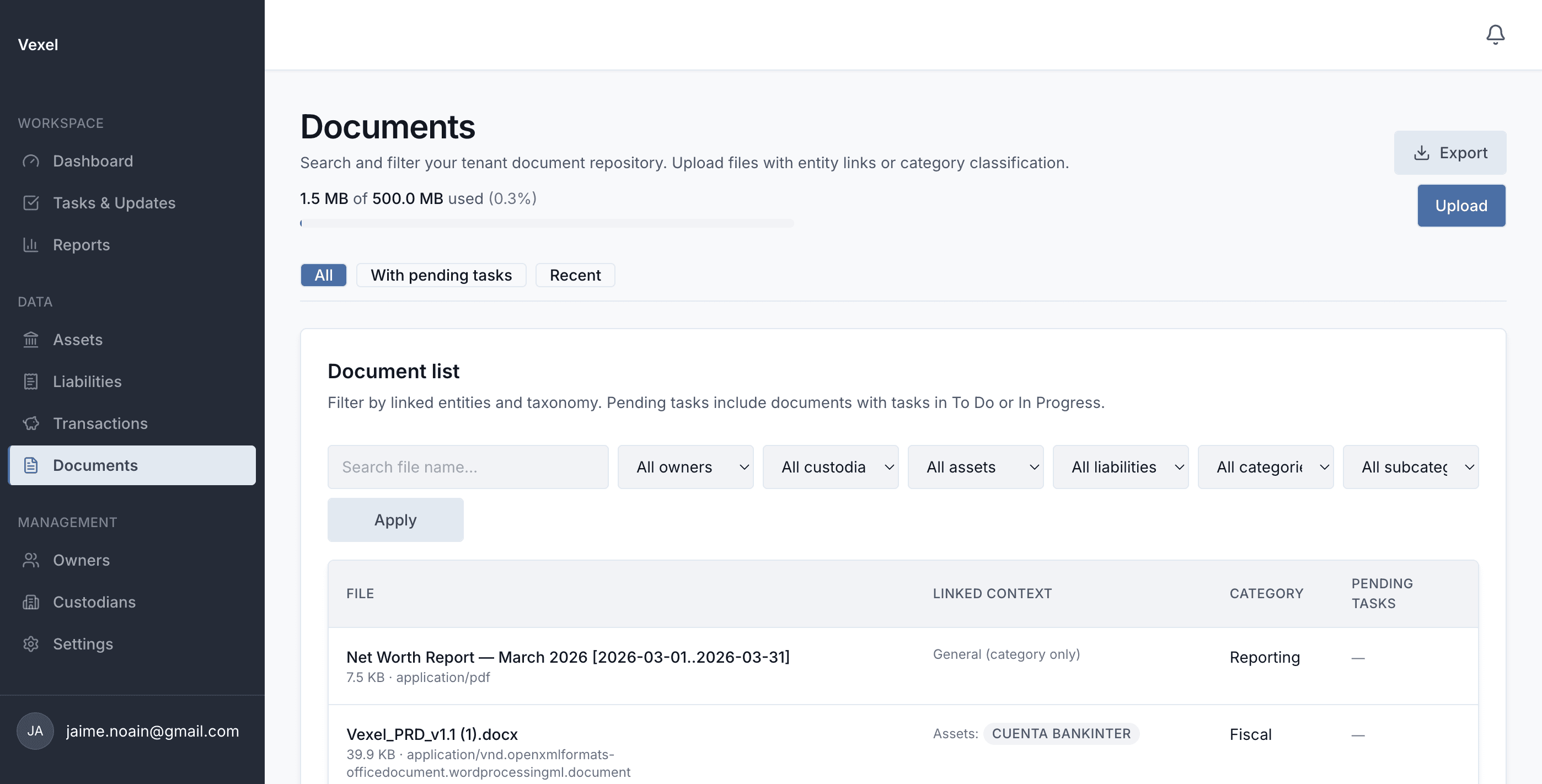This screenshot has width=1542, height=784.
Task: Select the All filter chip
Action: (323, 275)
